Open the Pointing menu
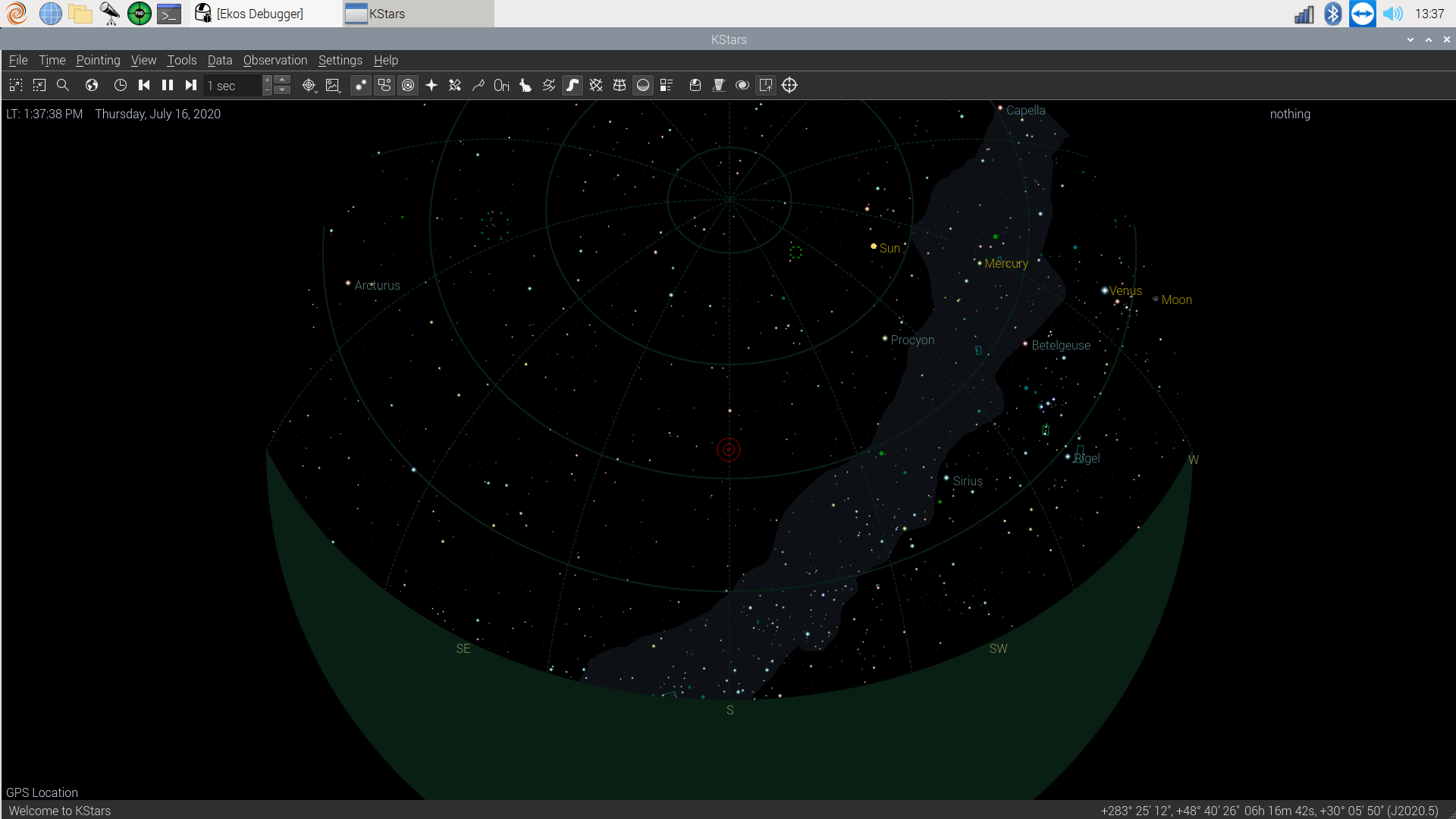This screenshot has width=1456, height=819. [98, 60]
